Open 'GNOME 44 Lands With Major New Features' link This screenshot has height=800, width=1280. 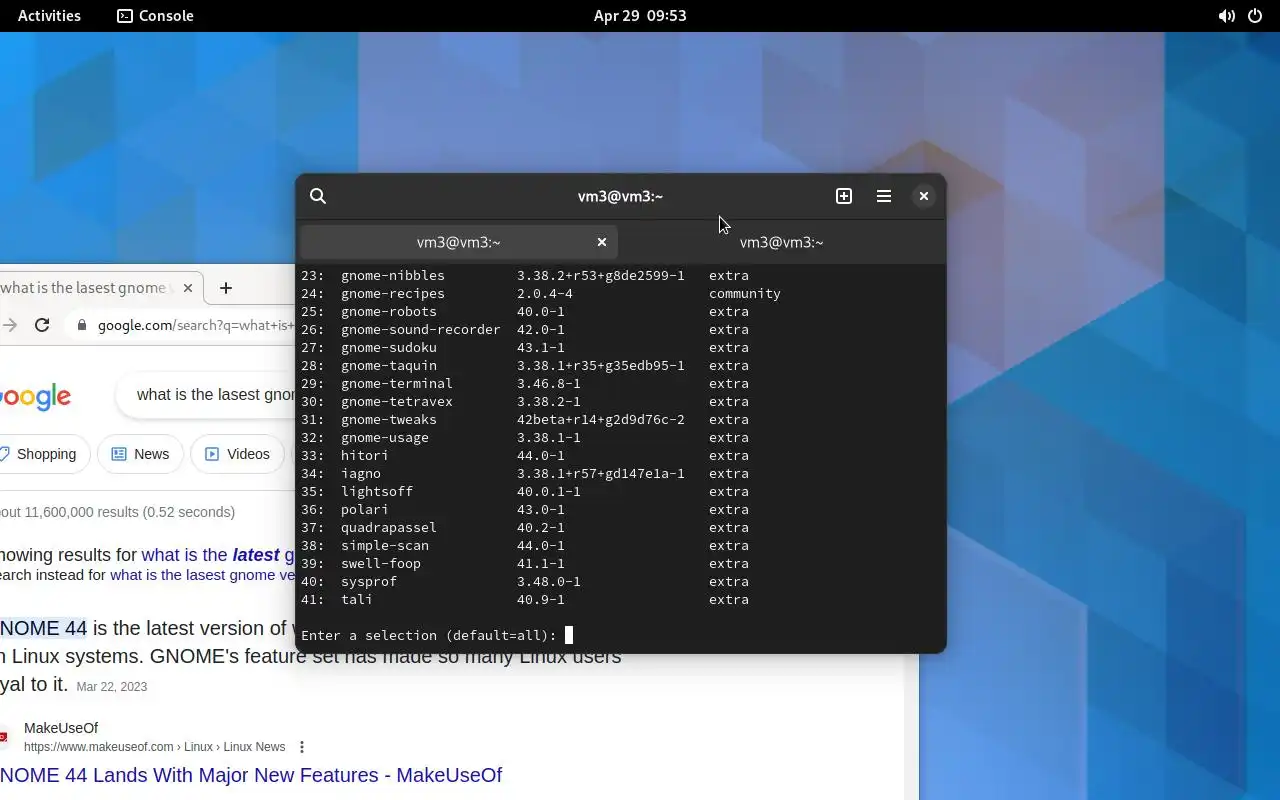(x=251, y=775)
